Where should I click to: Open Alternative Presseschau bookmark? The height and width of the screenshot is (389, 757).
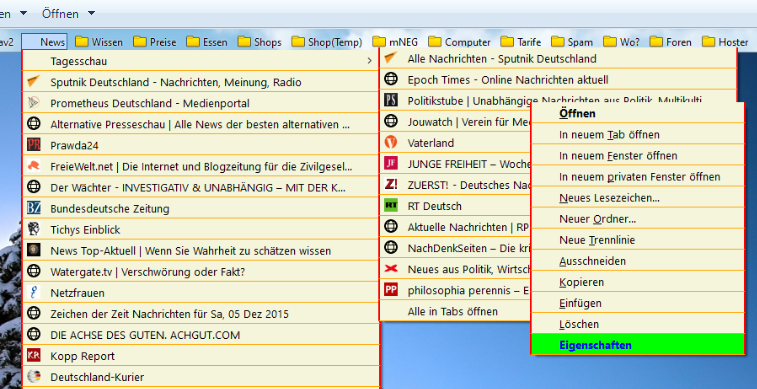point(200,124)
